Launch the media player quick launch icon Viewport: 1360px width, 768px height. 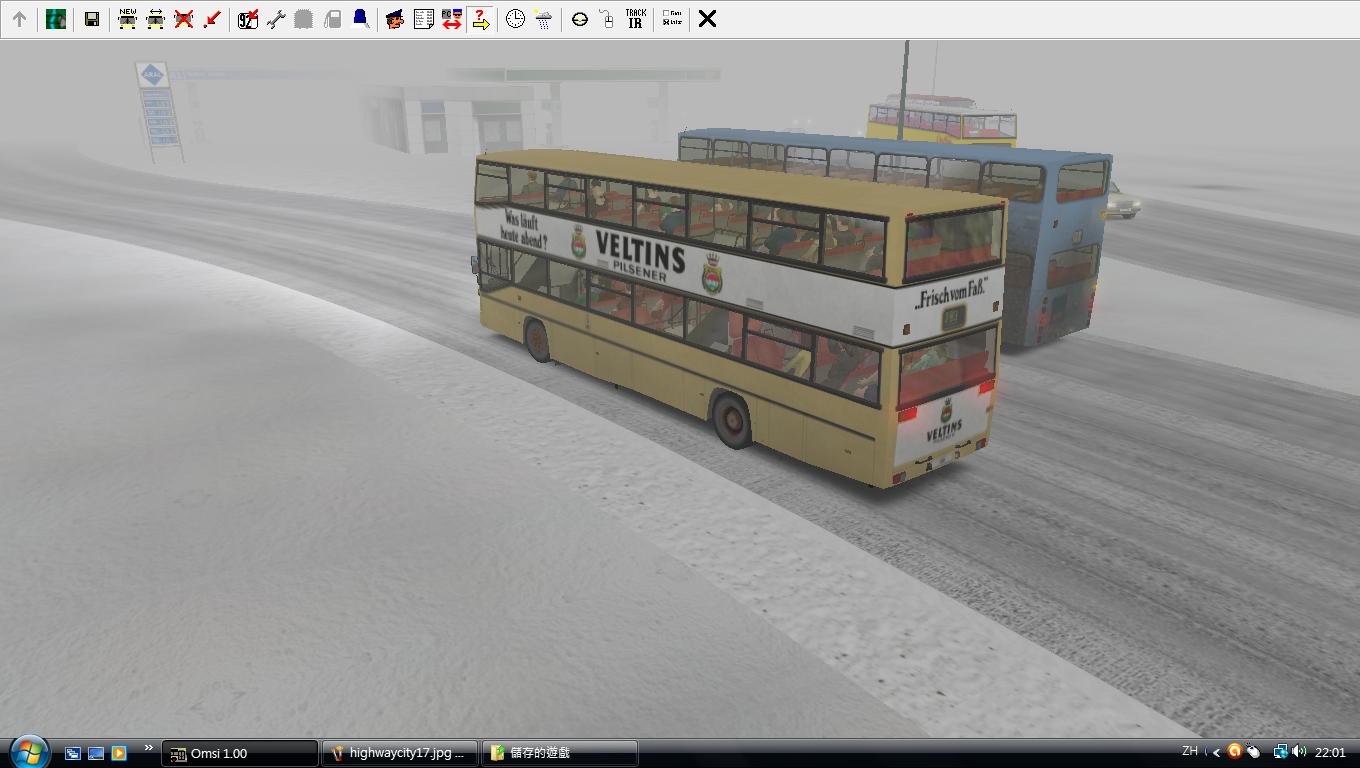point(119,753)
